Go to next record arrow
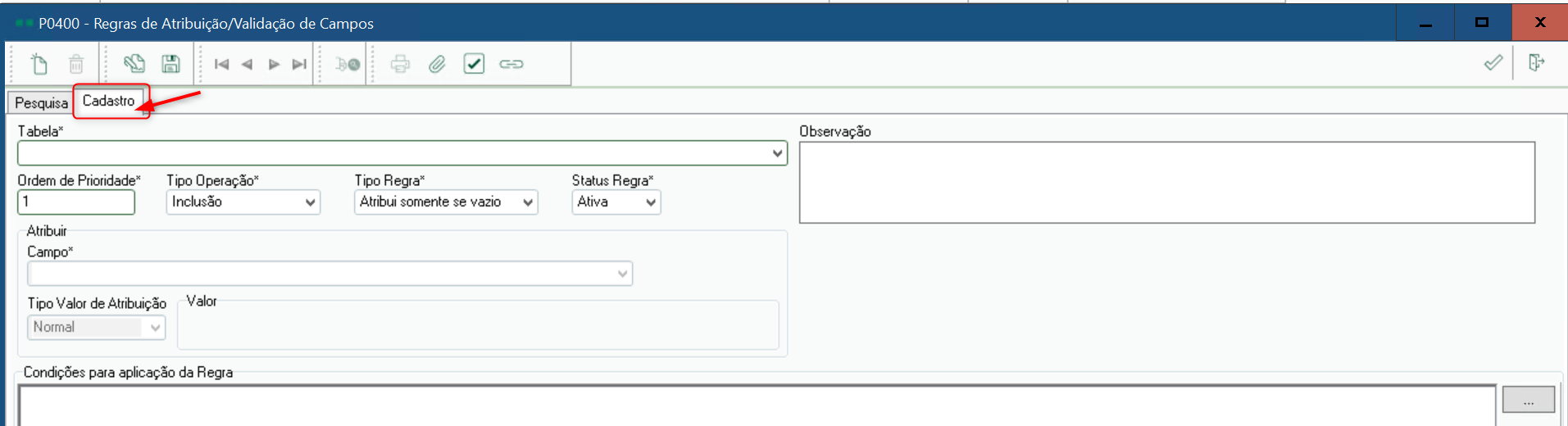Screen dimensions: 1568x426 274,64
